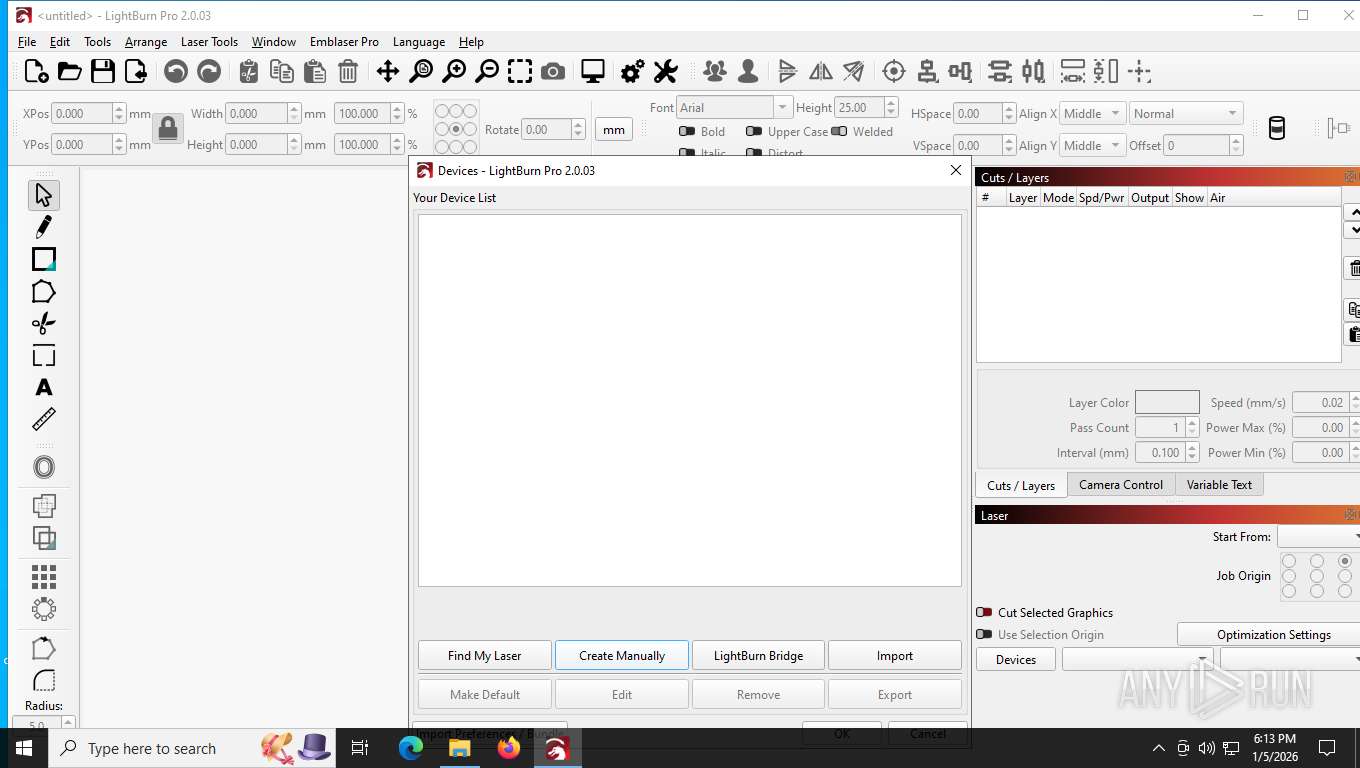Open the Arrange menu

point(146,42)
